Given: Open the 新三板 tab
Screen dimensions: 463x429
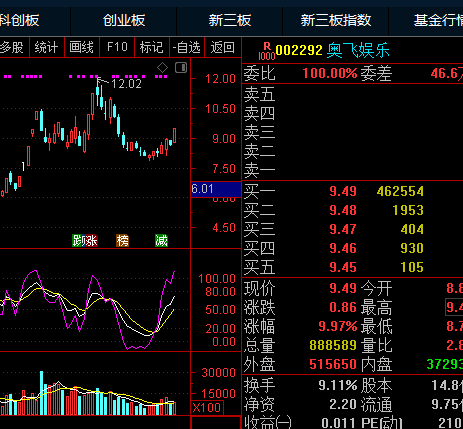Looking at the screenshot, I should [230, 20].
